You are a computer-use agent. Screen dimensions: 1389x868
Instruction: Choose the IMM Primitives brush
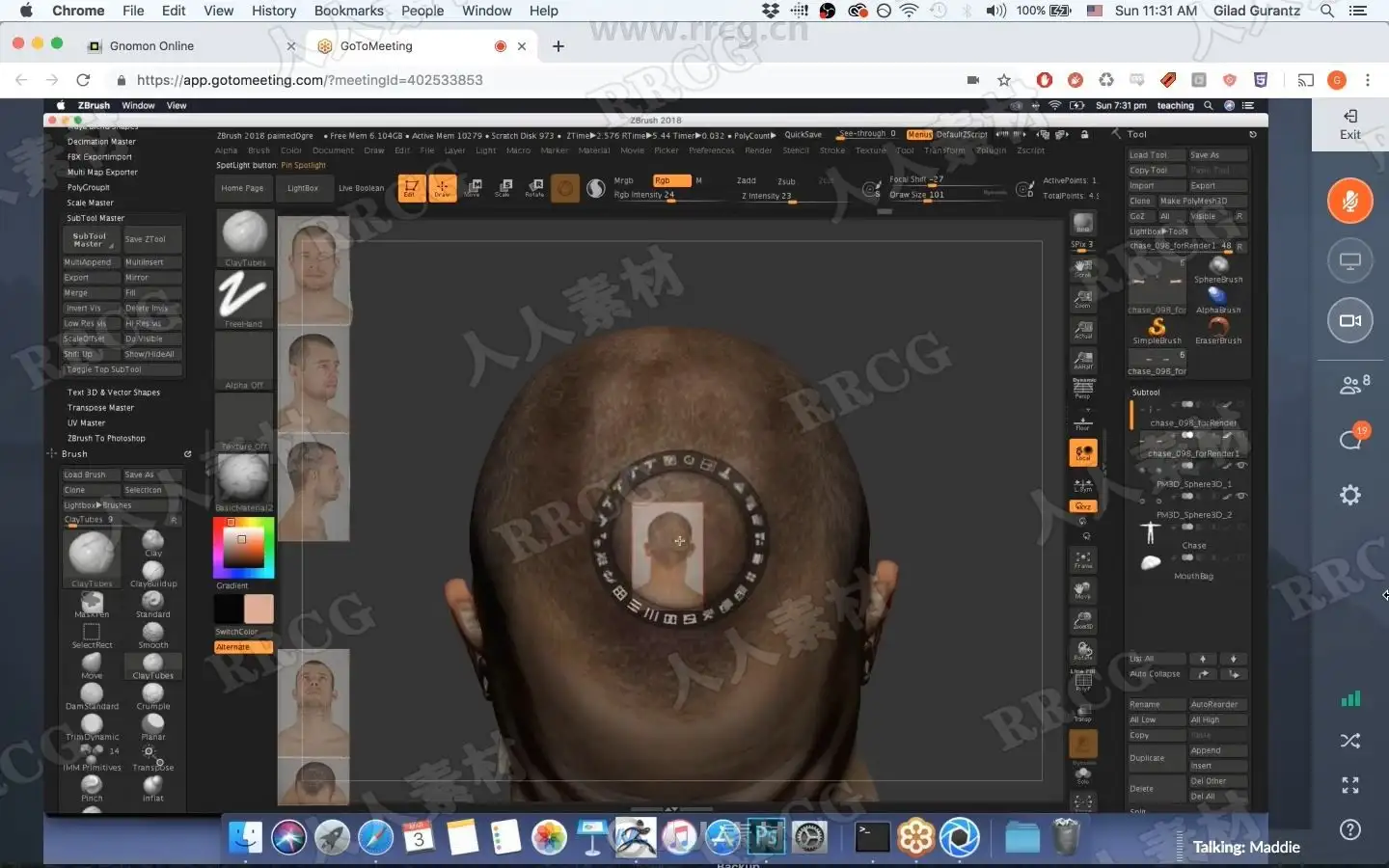click(x=92, y=756)
